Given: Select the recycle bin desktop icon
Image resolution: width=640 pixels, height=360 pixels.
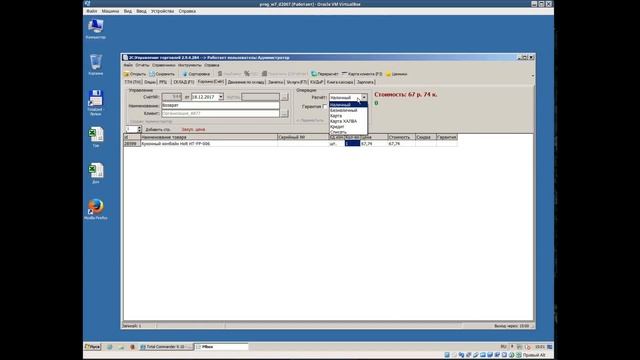Looking at the screenshot, I should tap(96, 64).
